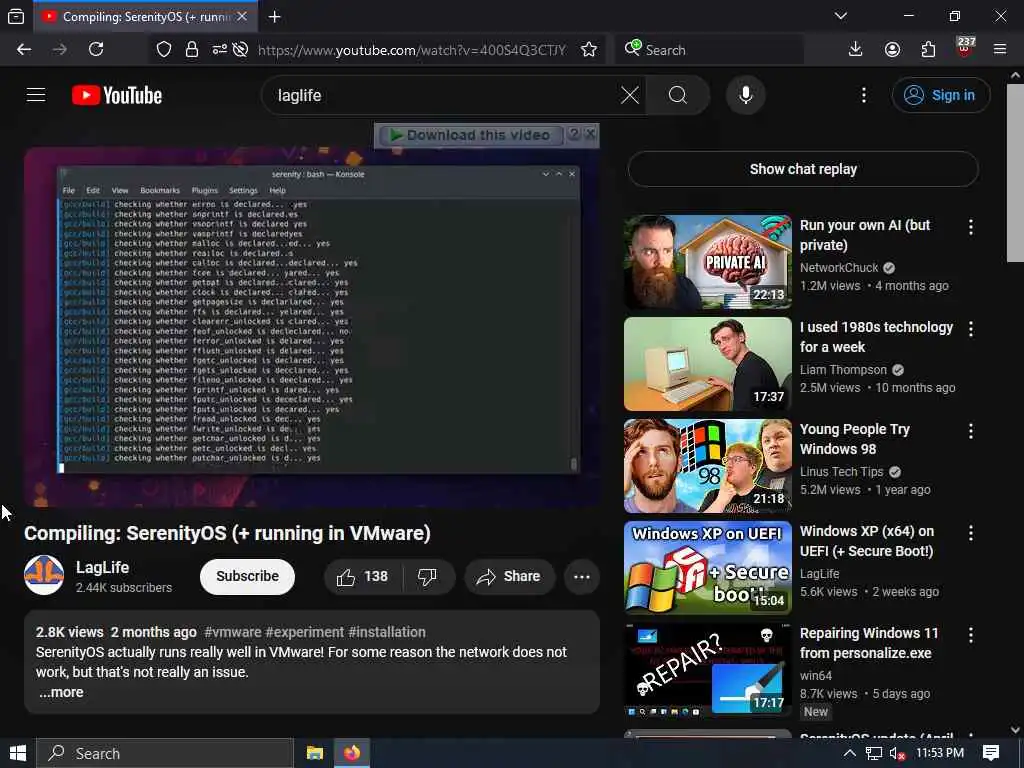This screenshot has height=768, width=1024.
Task: Open the extensions puzzle icon
Action: (x=928, y=50)
